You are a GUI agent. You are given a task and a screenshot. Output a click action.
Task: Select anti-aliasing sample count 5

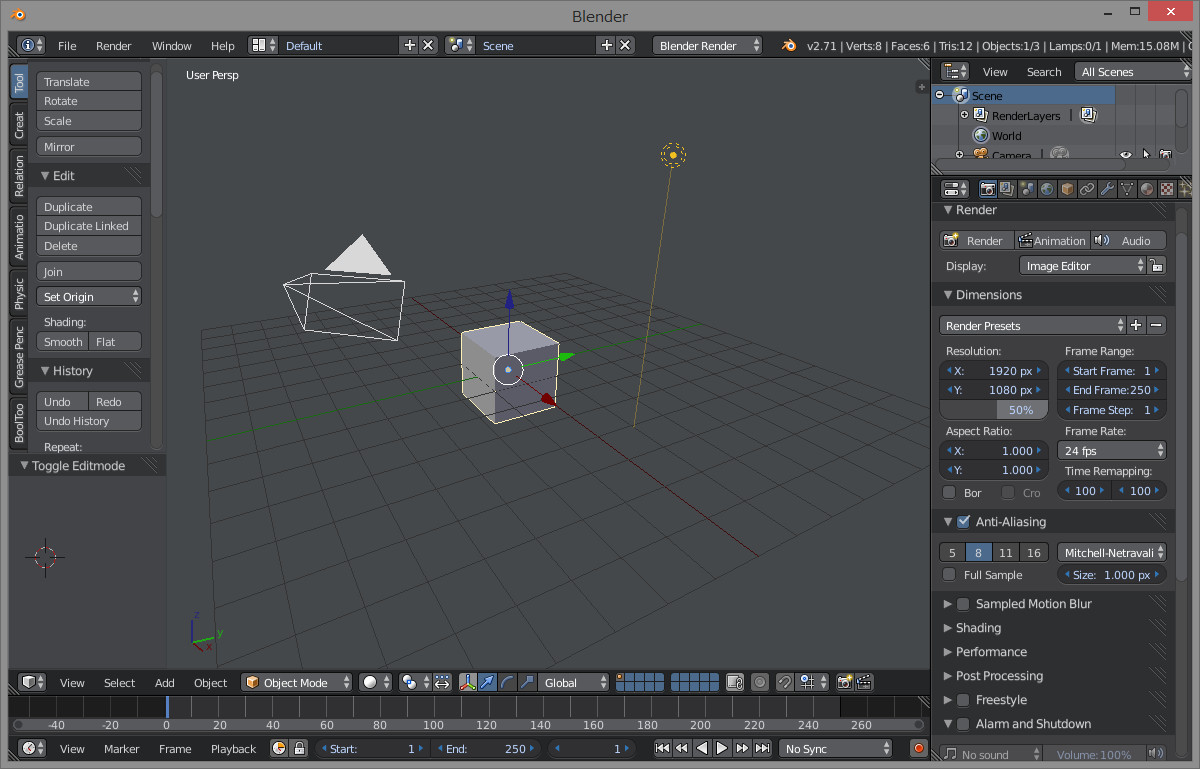coord(952,552)
